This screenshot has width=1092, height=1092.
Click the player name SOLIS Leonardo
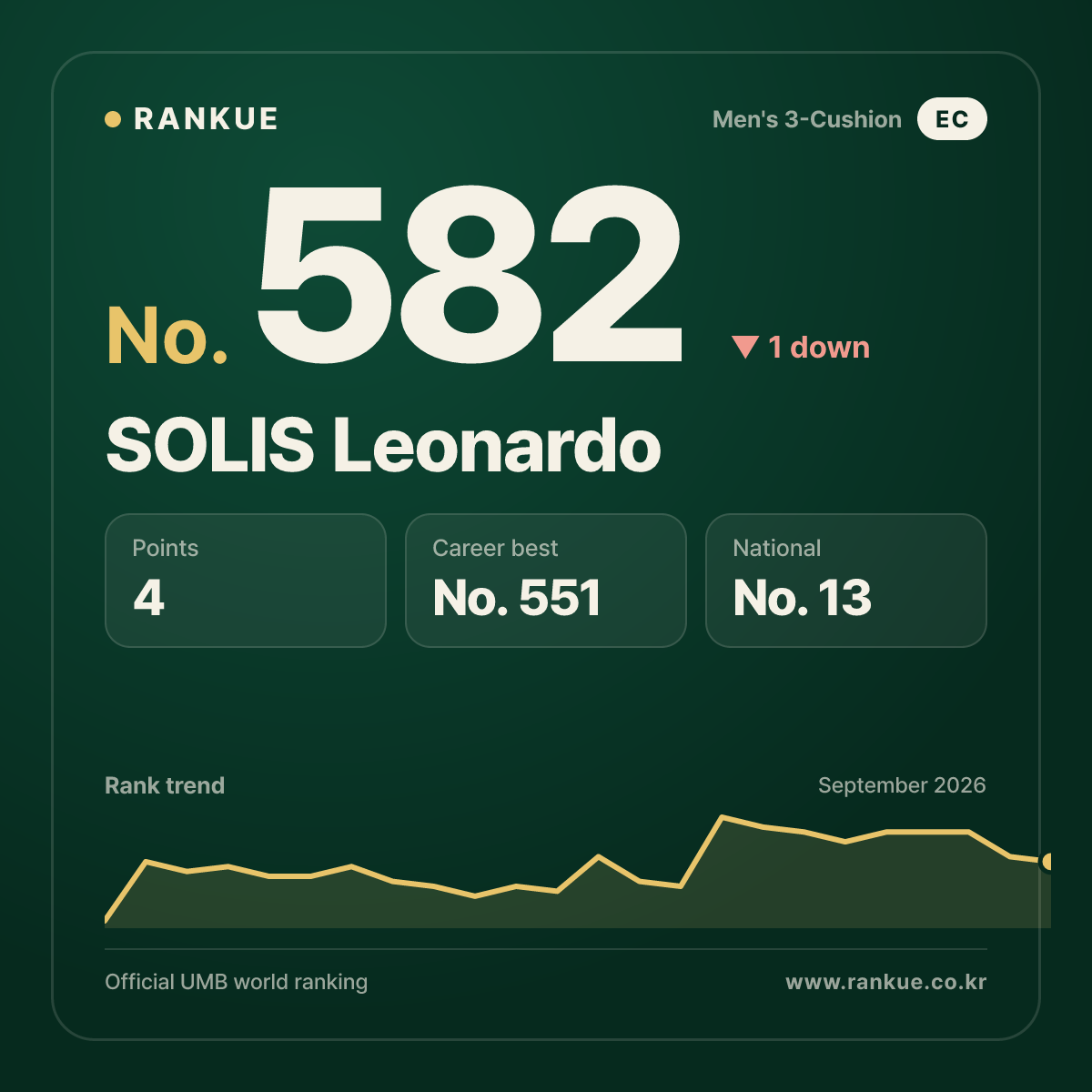(383, 445)
